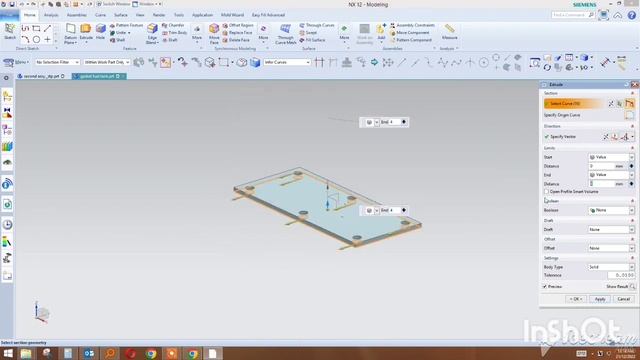Click the End Distance input field
Screen dimensions: 640x360
point(601,184)
